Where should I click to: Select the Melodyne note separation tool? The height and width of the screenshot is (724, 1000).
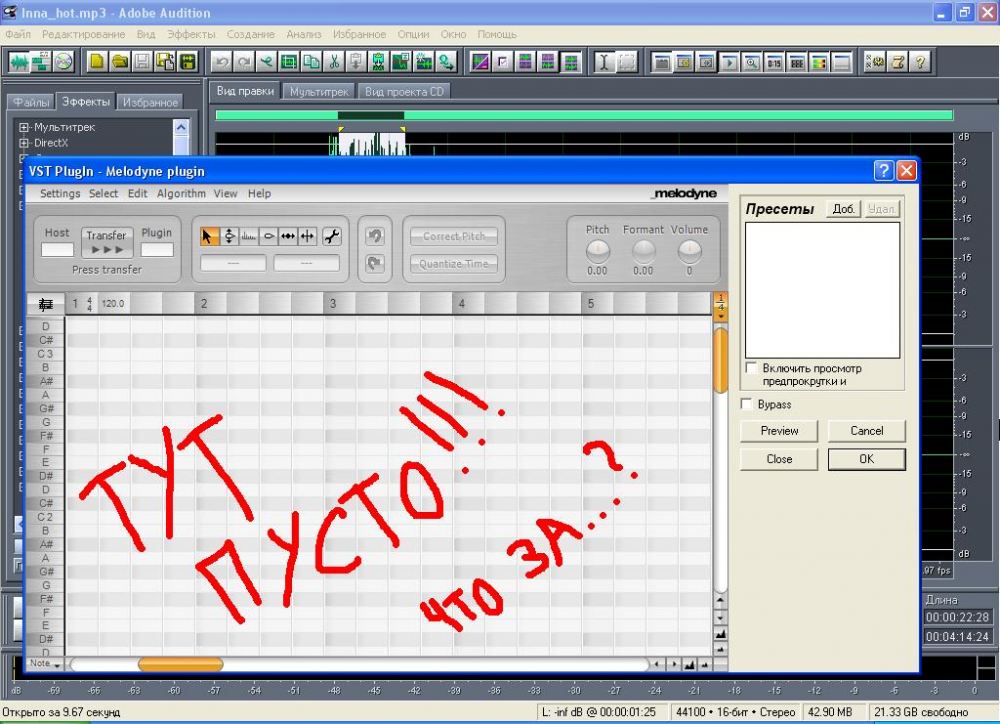click(x=307, y=237)
